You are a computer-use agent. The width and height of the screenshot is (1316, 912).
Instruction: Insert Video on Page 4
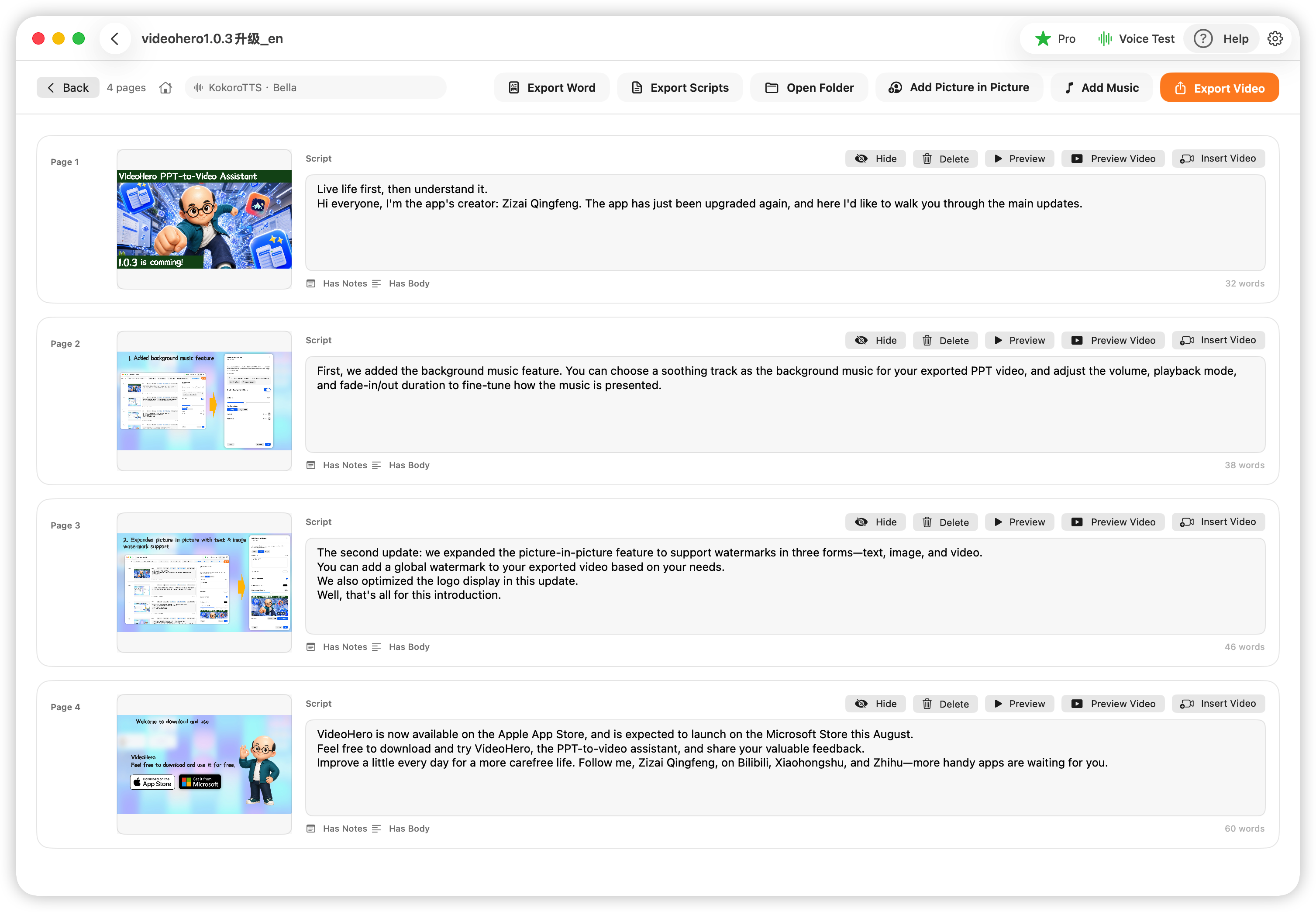point(1218,704)
